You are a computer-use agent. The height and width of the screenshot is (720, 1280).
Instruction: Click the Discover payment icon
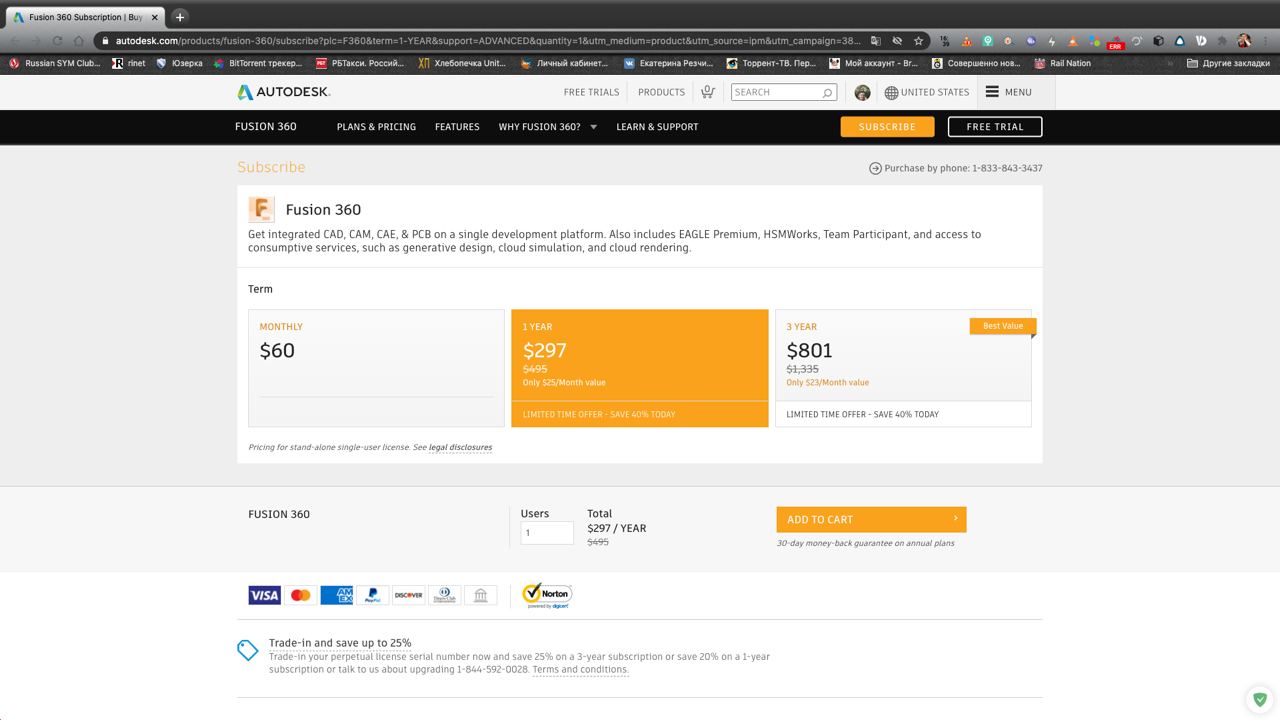pyautogui.click(x=408, y=595)
